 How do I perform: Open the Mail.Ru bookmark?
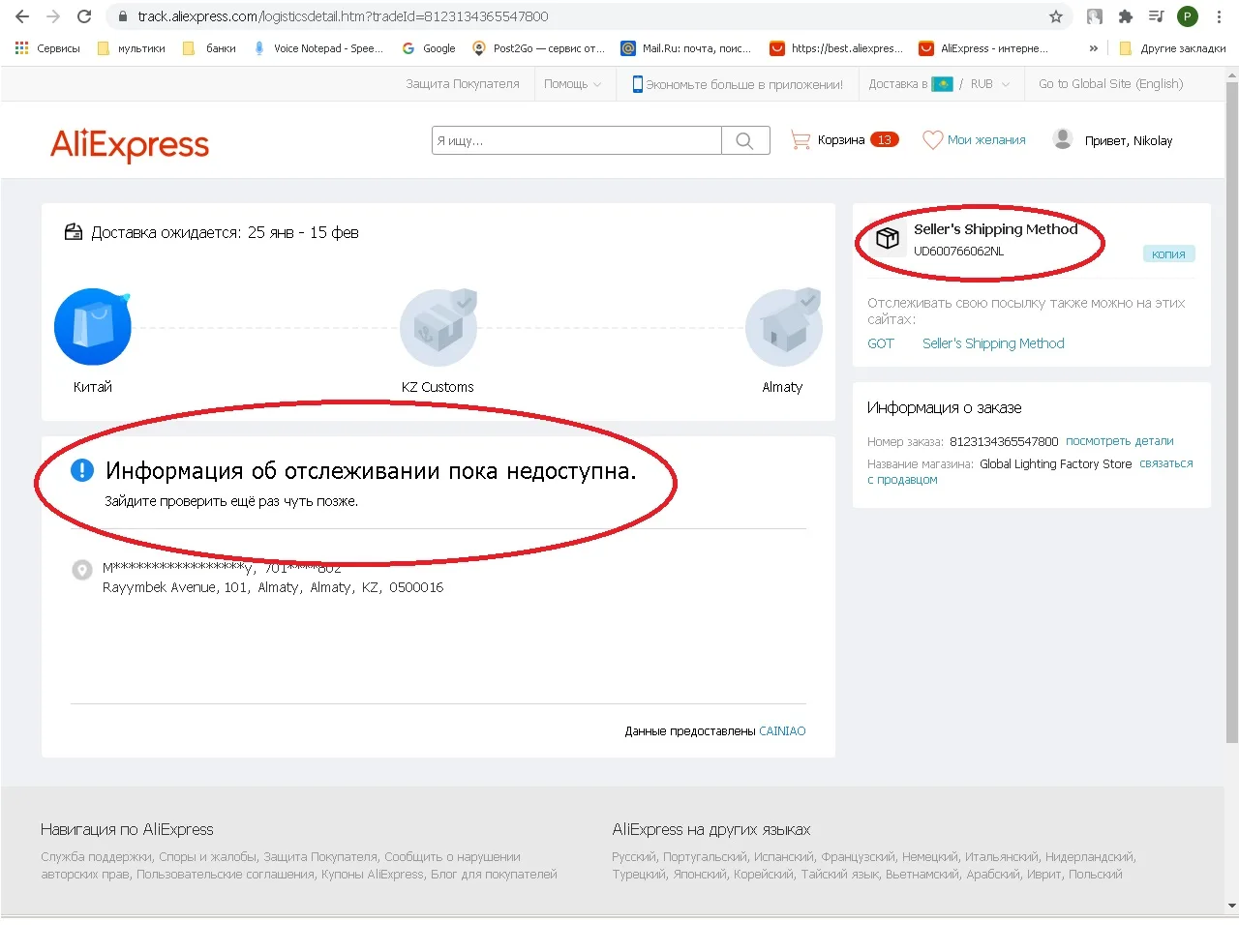coord(686,48)
